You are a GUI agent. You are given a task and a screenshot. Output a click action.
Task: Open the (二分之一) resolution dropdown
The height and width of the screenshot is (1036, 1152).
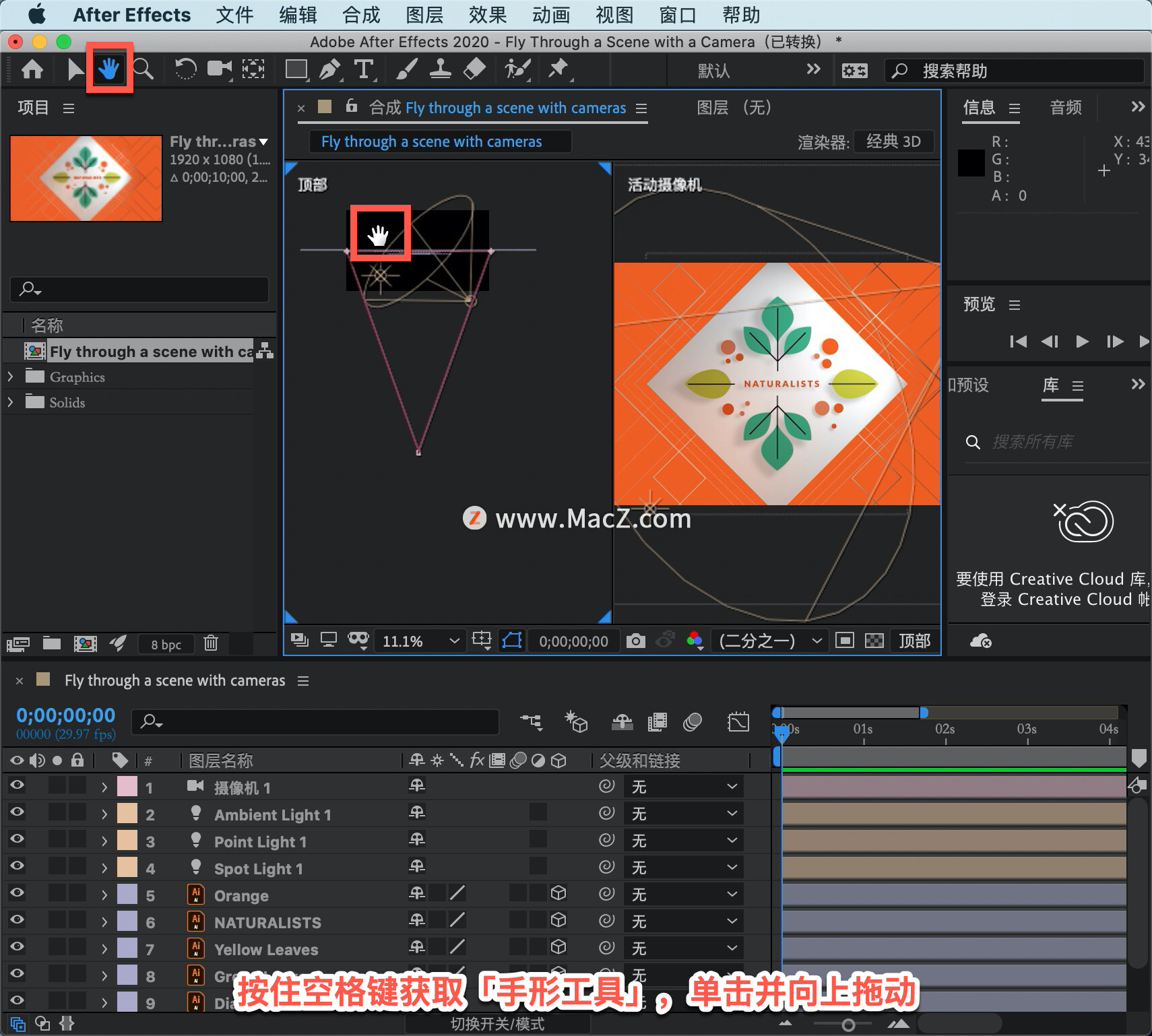(769, 641)
